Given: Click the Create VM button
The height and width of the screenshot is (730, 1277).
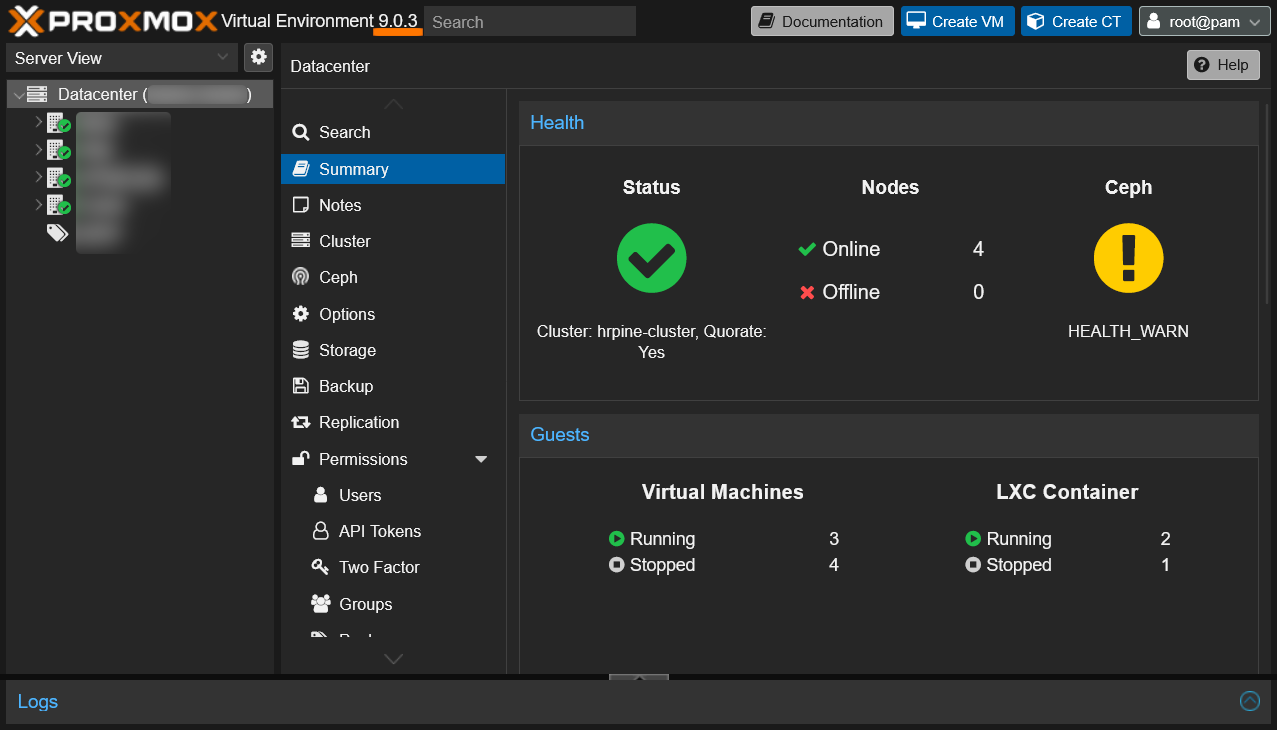Looking at the screenshot, I should 958,21.
